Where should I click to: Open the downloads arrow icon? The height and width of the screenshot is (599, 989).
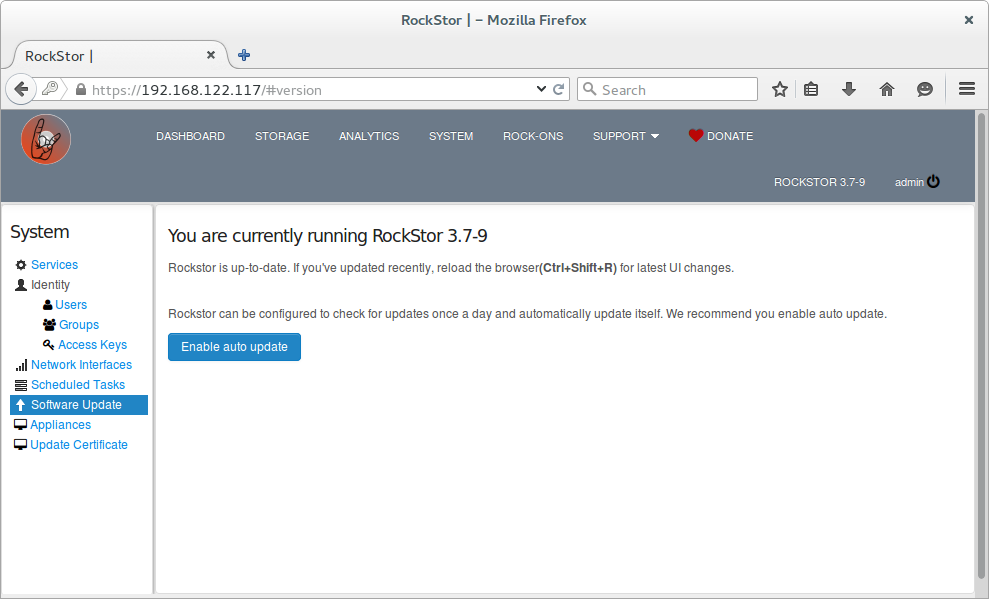pyautogui.click(x=849, y=90)
